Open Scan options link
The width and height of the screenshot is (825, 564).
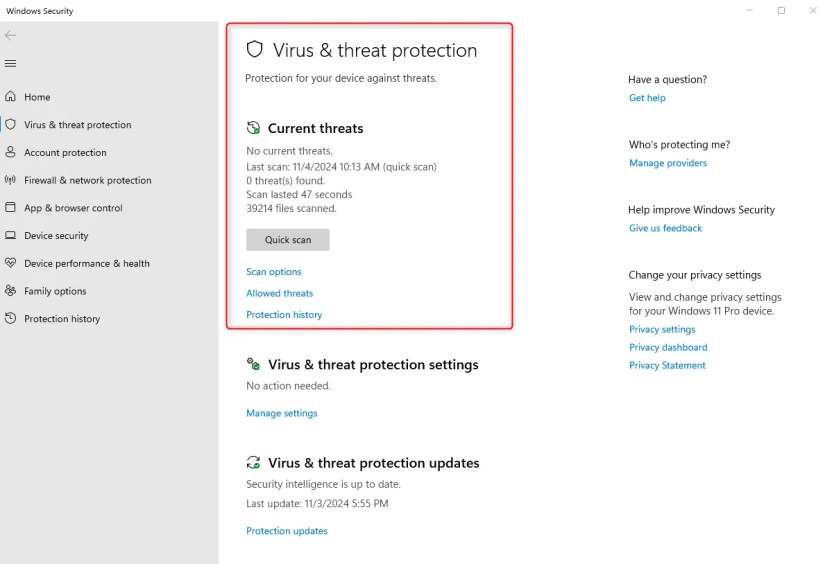click(274, 272)
